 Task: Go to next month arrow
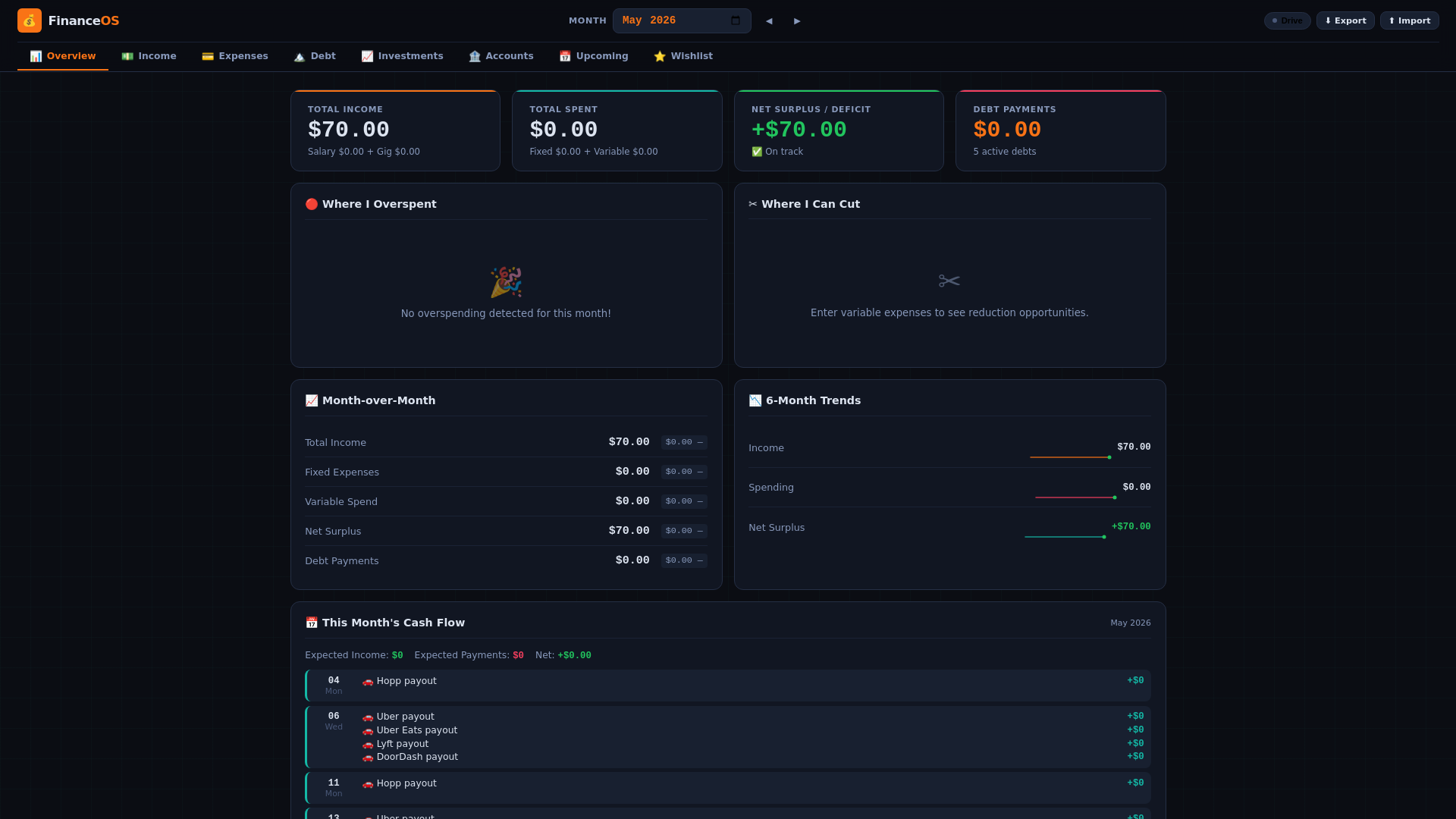click(x=797, y=21)
